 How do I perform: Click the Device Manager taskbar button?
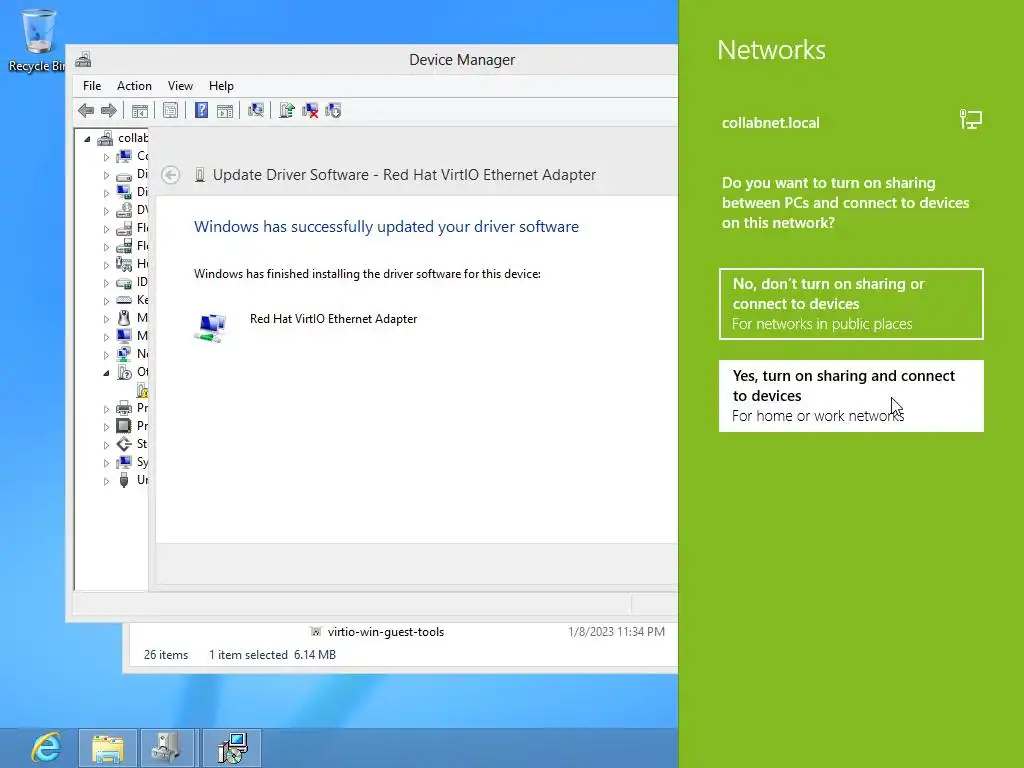pyautogui.click(x=167, y=748)
